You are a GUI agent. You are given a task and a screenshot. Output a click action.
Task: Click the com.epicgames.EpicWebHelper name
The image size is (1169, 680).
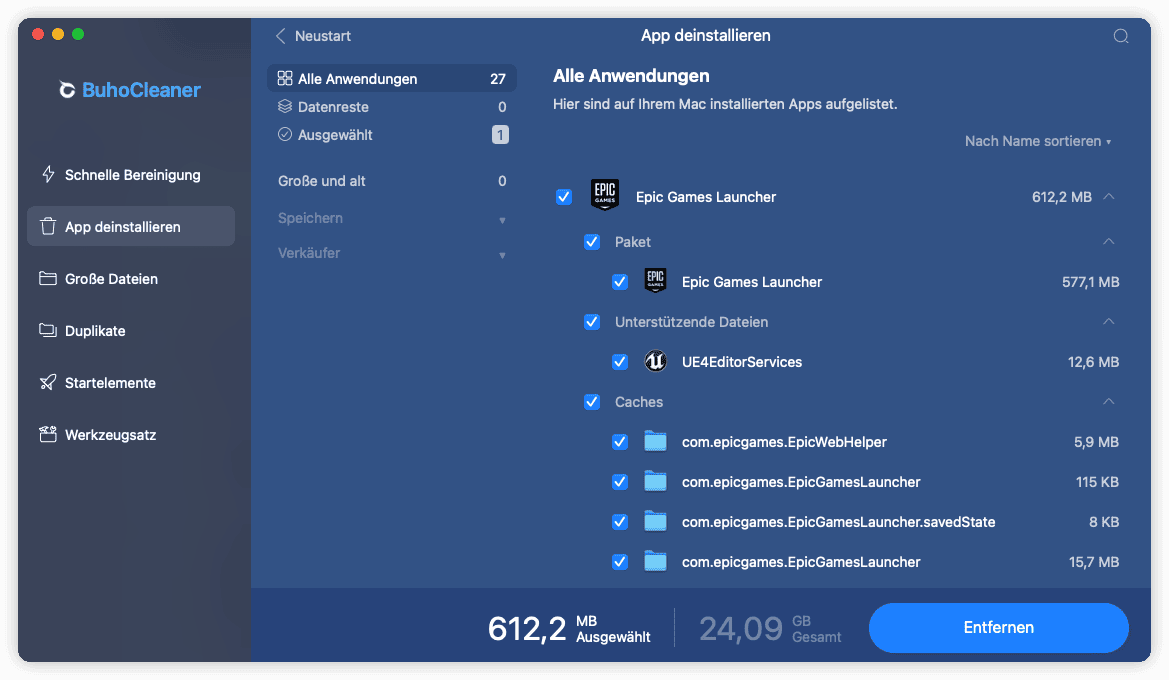point(784,441)
